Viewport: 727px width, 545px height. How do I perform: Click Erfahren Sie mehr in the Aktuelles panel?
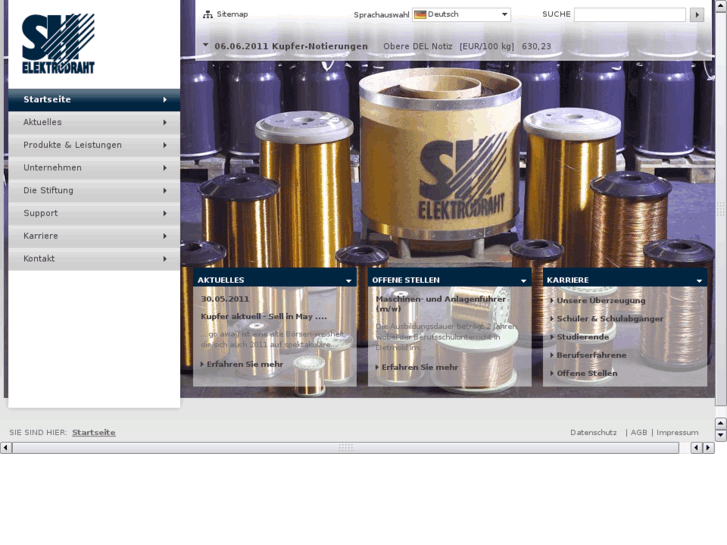tap(245, 365)
